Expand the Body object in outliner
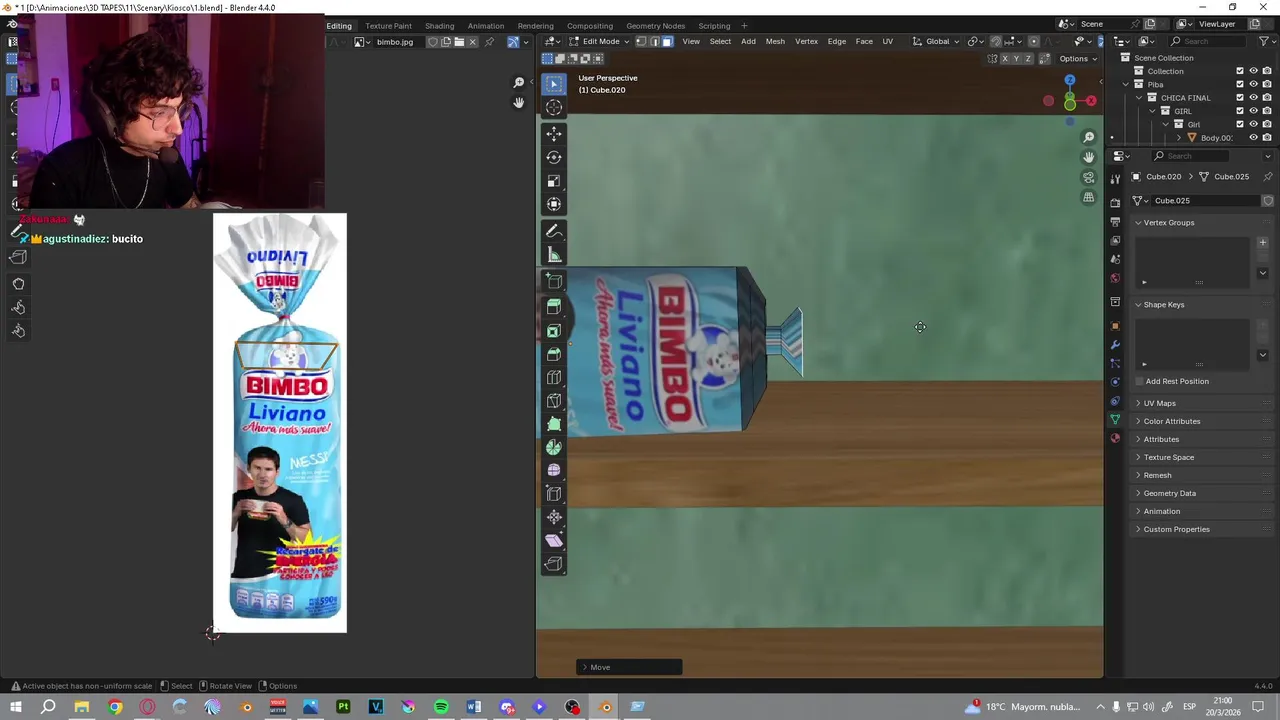This screenshot has height=720, width=1280. (1178, 138)
